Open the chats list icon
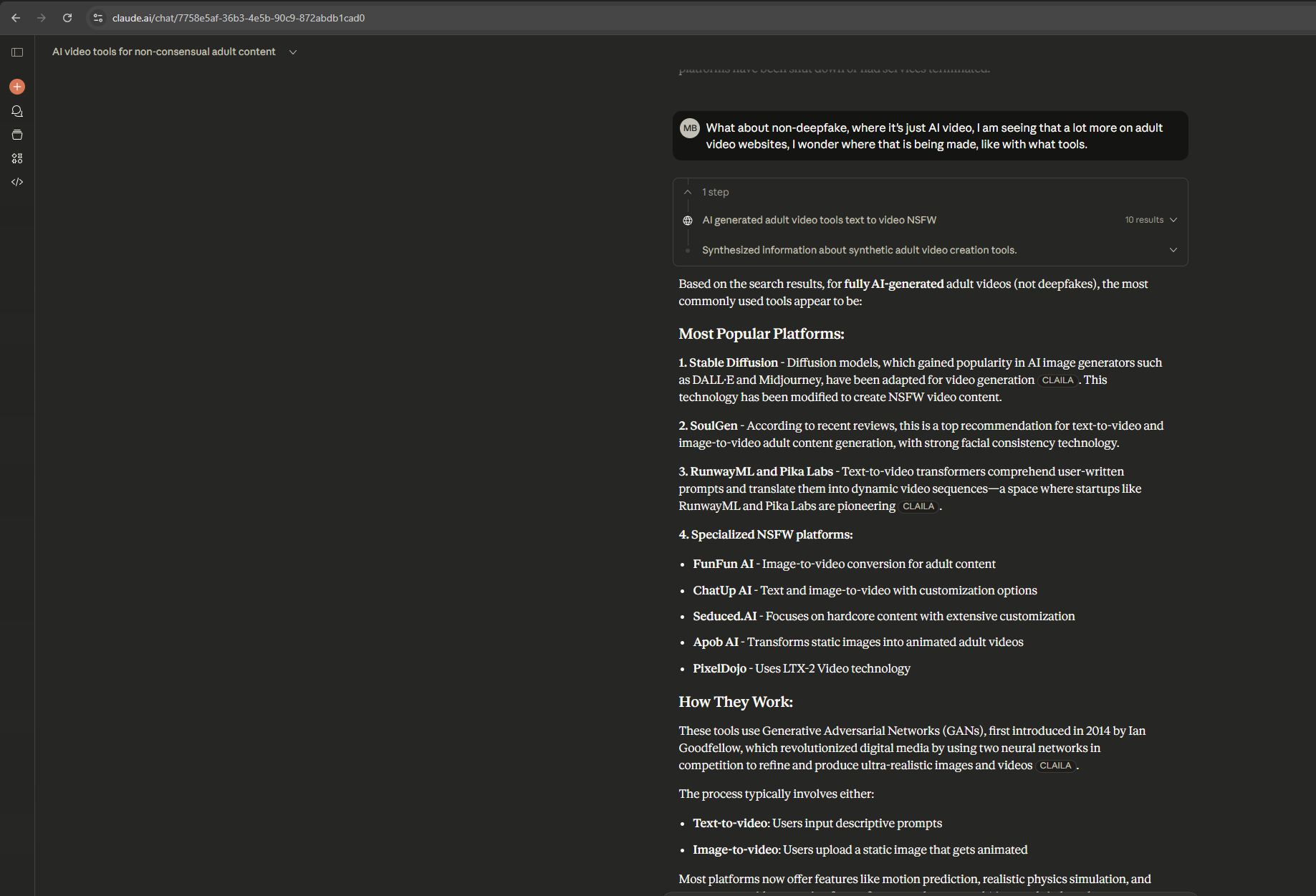1316x896 pixels. coord(17,111)
